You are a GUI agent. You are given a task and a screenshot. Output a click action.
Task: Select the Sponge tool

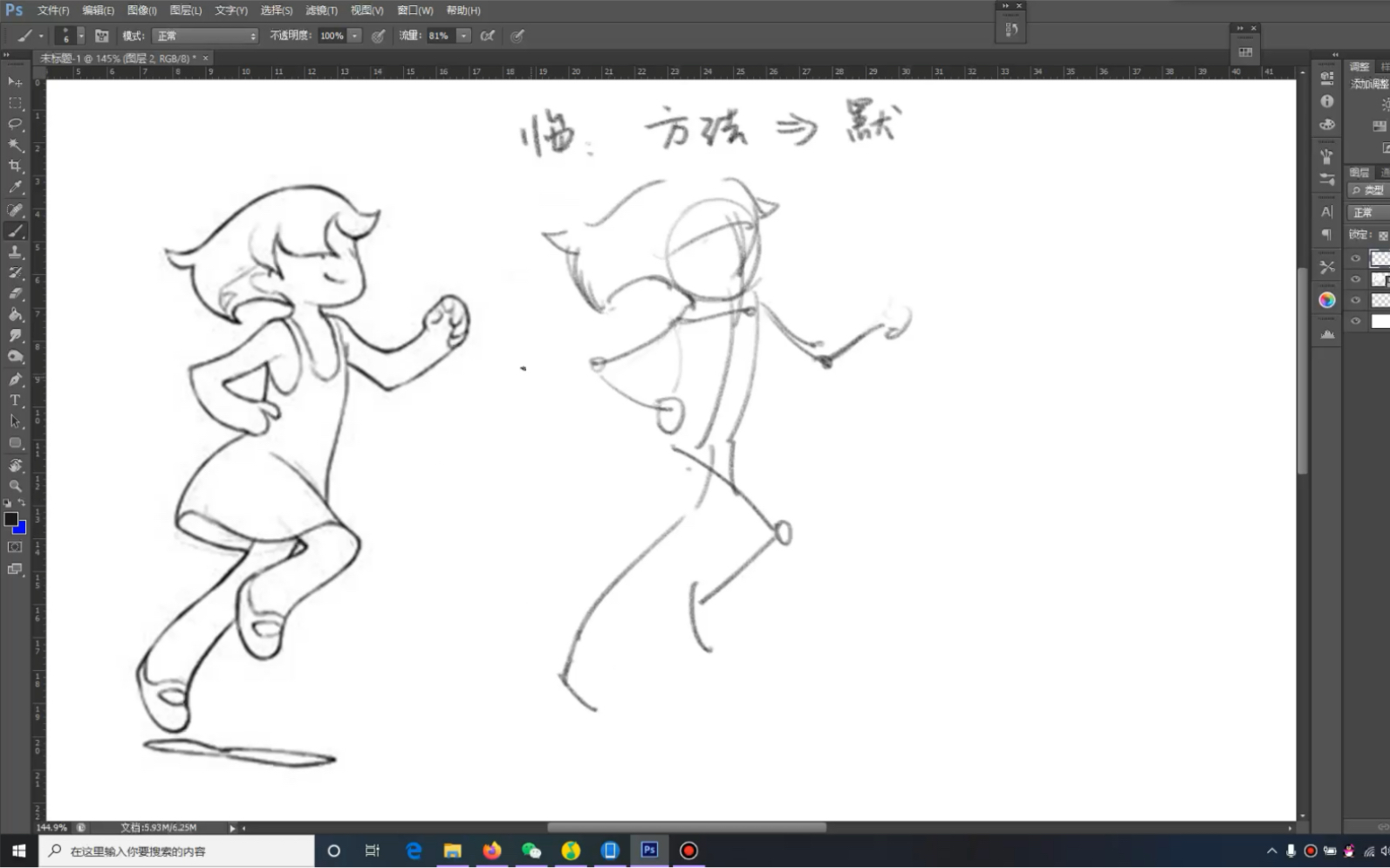click(15, 357)
